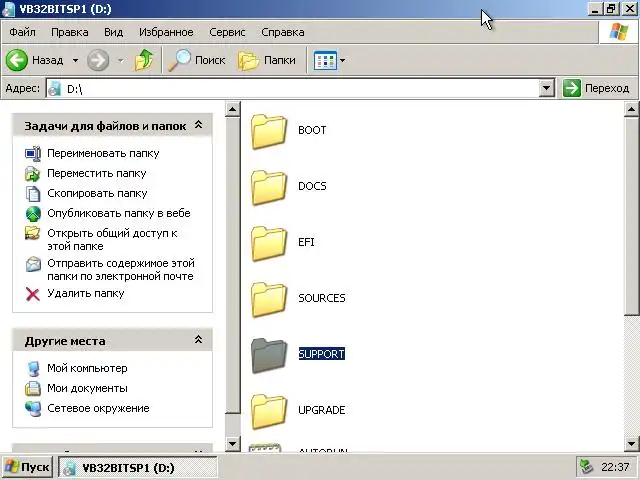Expand the address bar dropdown
The width and height of the screenshot is (640, 480).
pos(546,88)
